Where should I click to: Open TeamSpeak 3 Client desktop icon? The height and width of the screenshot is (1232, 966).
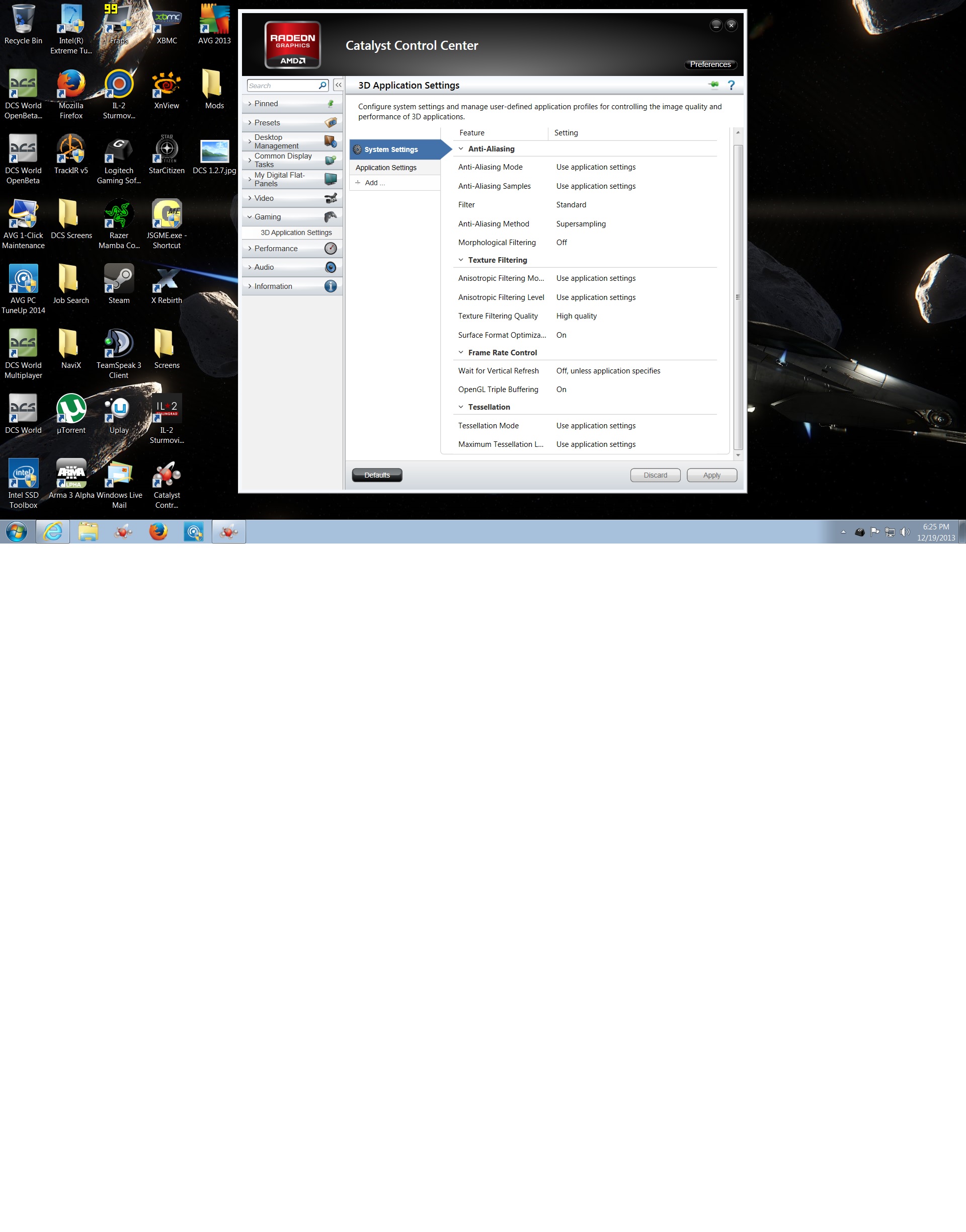click(x=119, y=354)
